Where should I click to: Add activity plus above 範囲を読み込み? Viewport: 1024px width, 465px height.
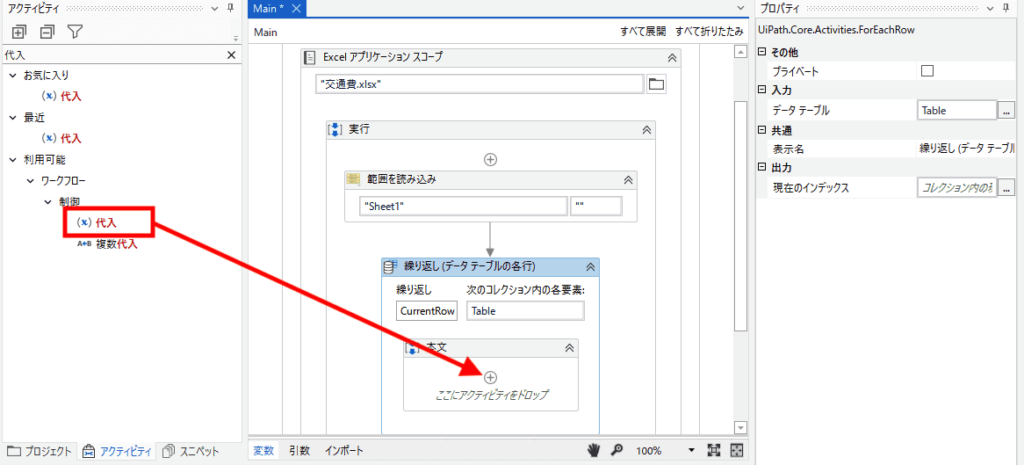[490, 159]
